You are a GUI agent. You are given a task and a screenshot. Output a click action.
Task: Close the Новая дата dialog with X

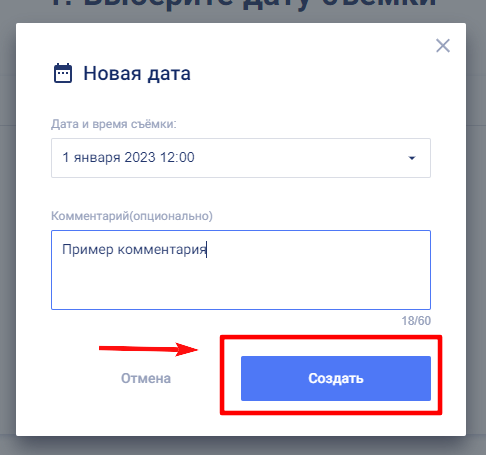click(x=443, y=46)
